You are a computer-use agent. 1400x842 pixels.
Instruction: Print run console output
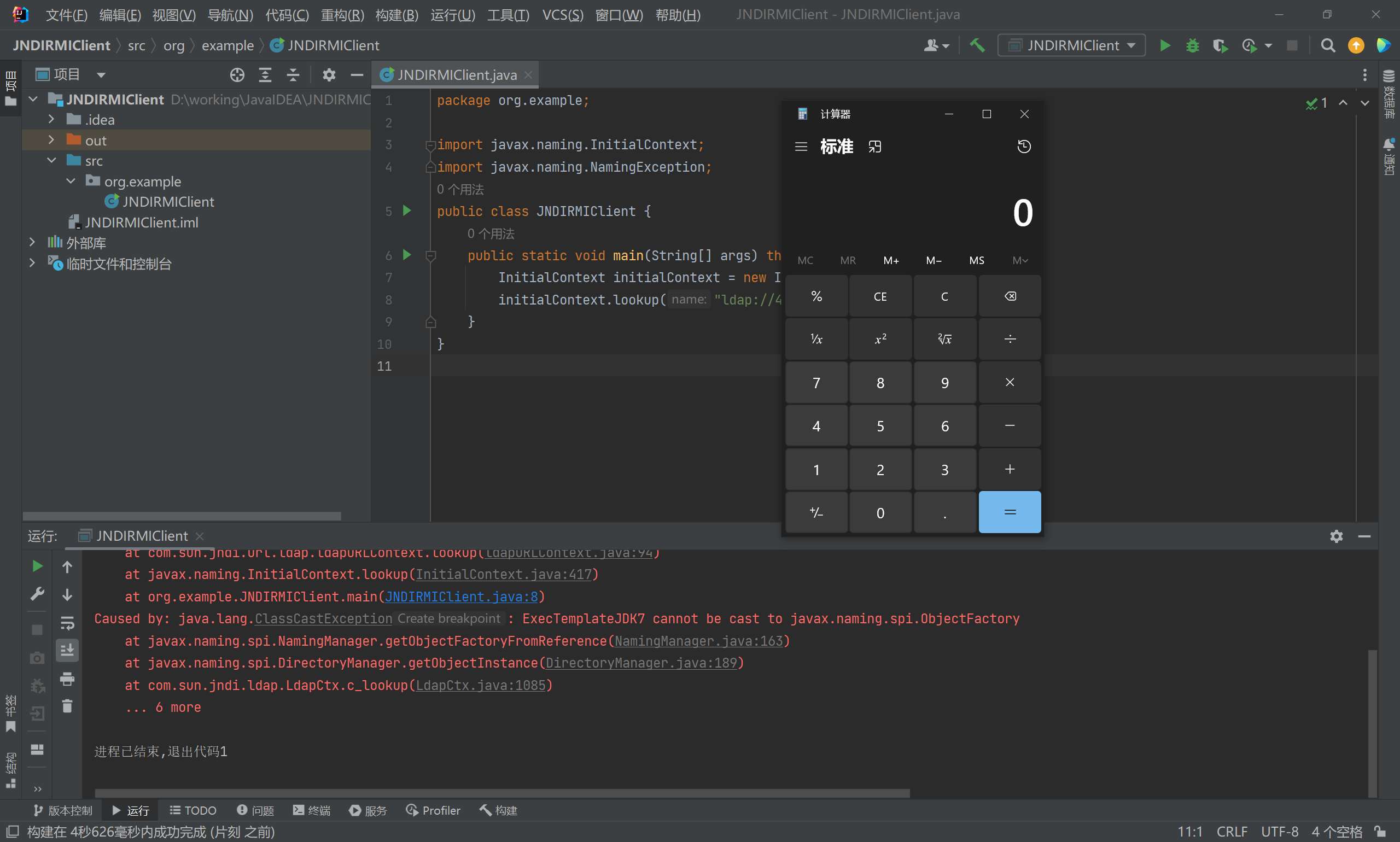67,679
